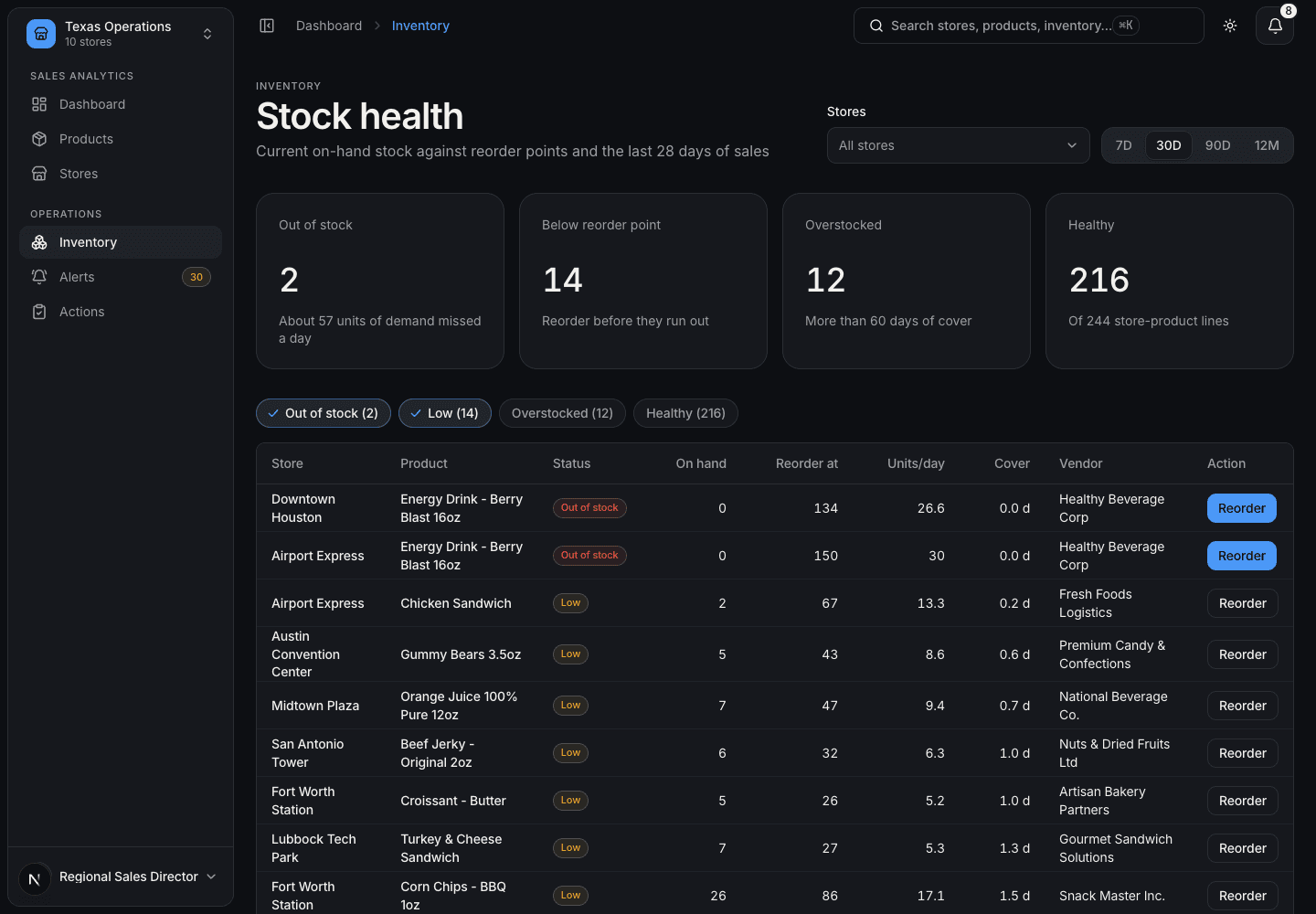Open Dashboard in the sidebar
Screen dimensions: 1316x914
[121, 104]
